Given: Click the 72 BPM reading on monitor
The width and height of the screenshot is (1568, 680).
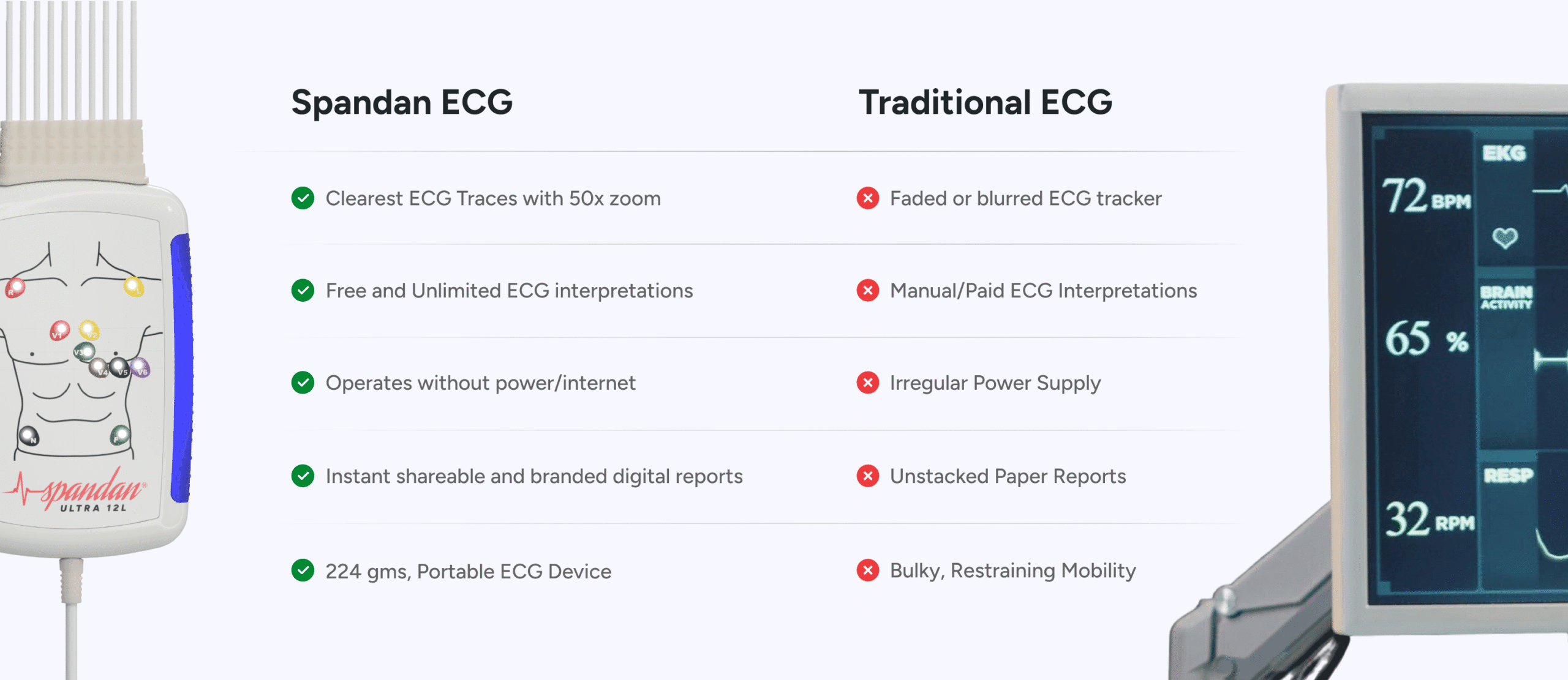Looking at the screenshot, I should [x=1425, y=197].
